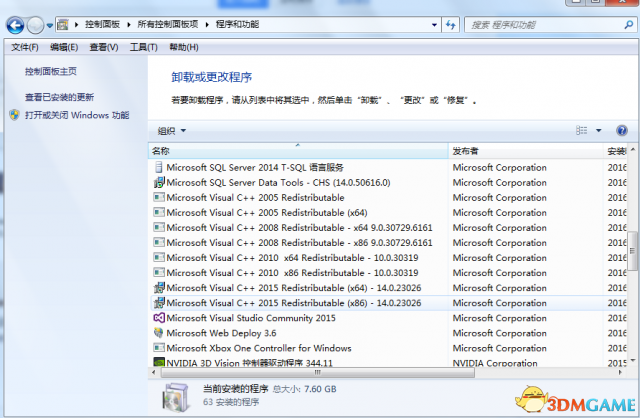Click the horizontal scrollbar thumb
Image resolution: width=640 pixels, height=418 pixels.
318,372
